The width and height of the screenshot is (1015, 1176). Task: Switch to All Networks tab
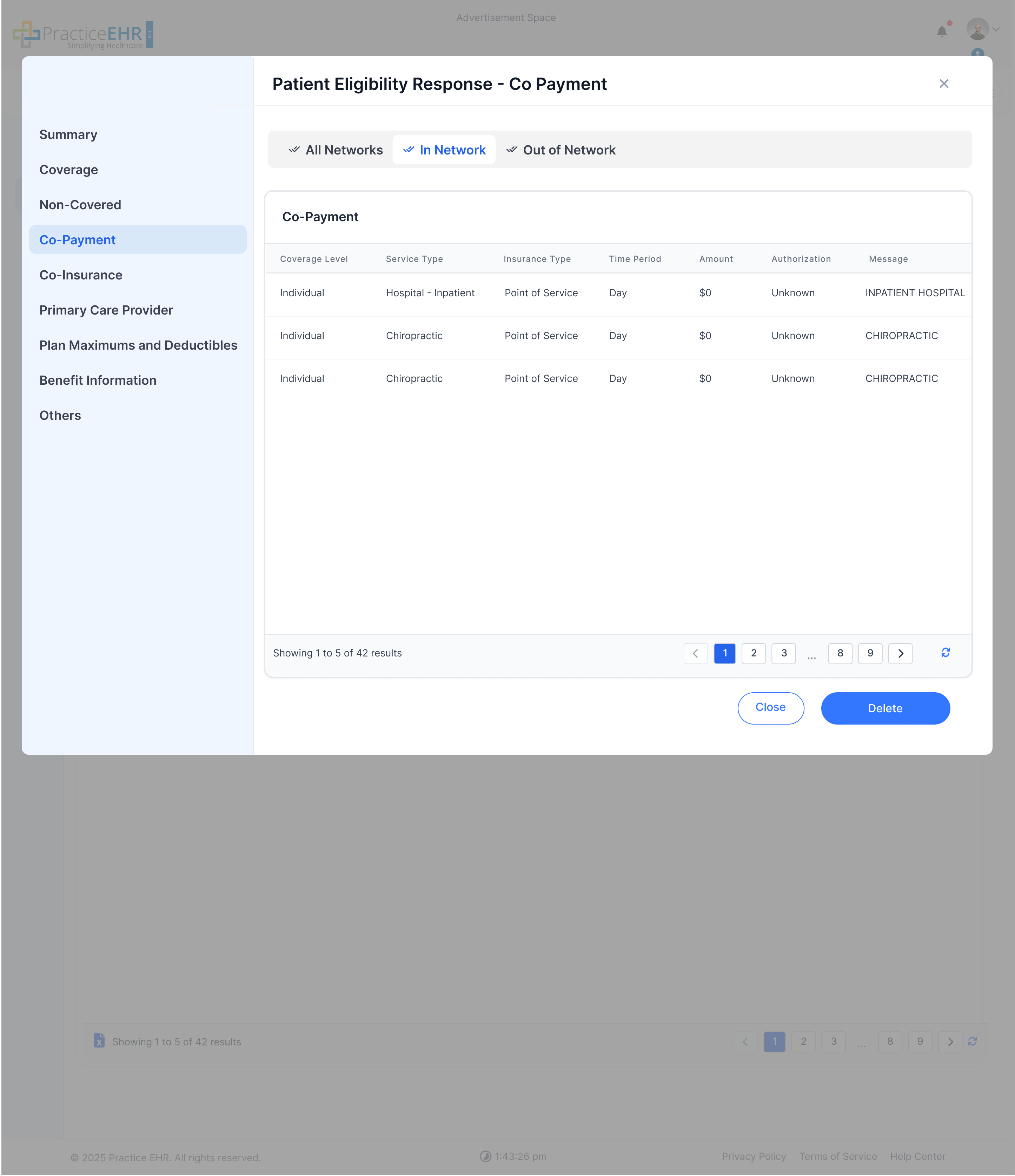pyautogui.click(x=336, y=150)
